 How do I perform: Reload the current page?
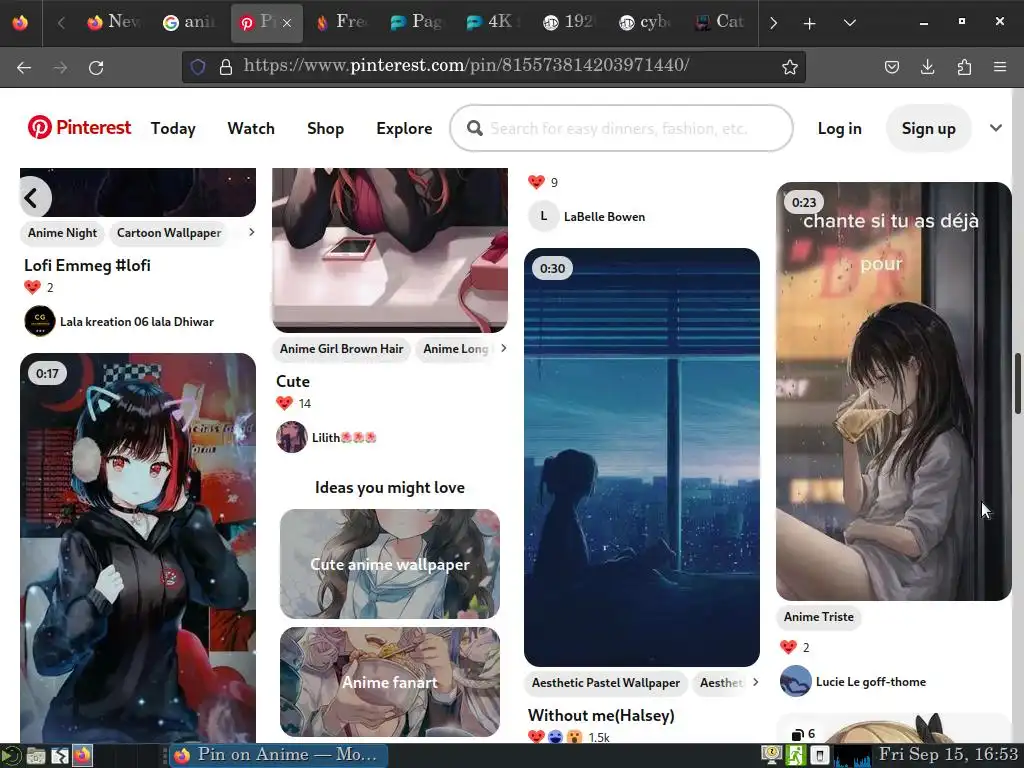pyautogui.click(x=96, y=67)
